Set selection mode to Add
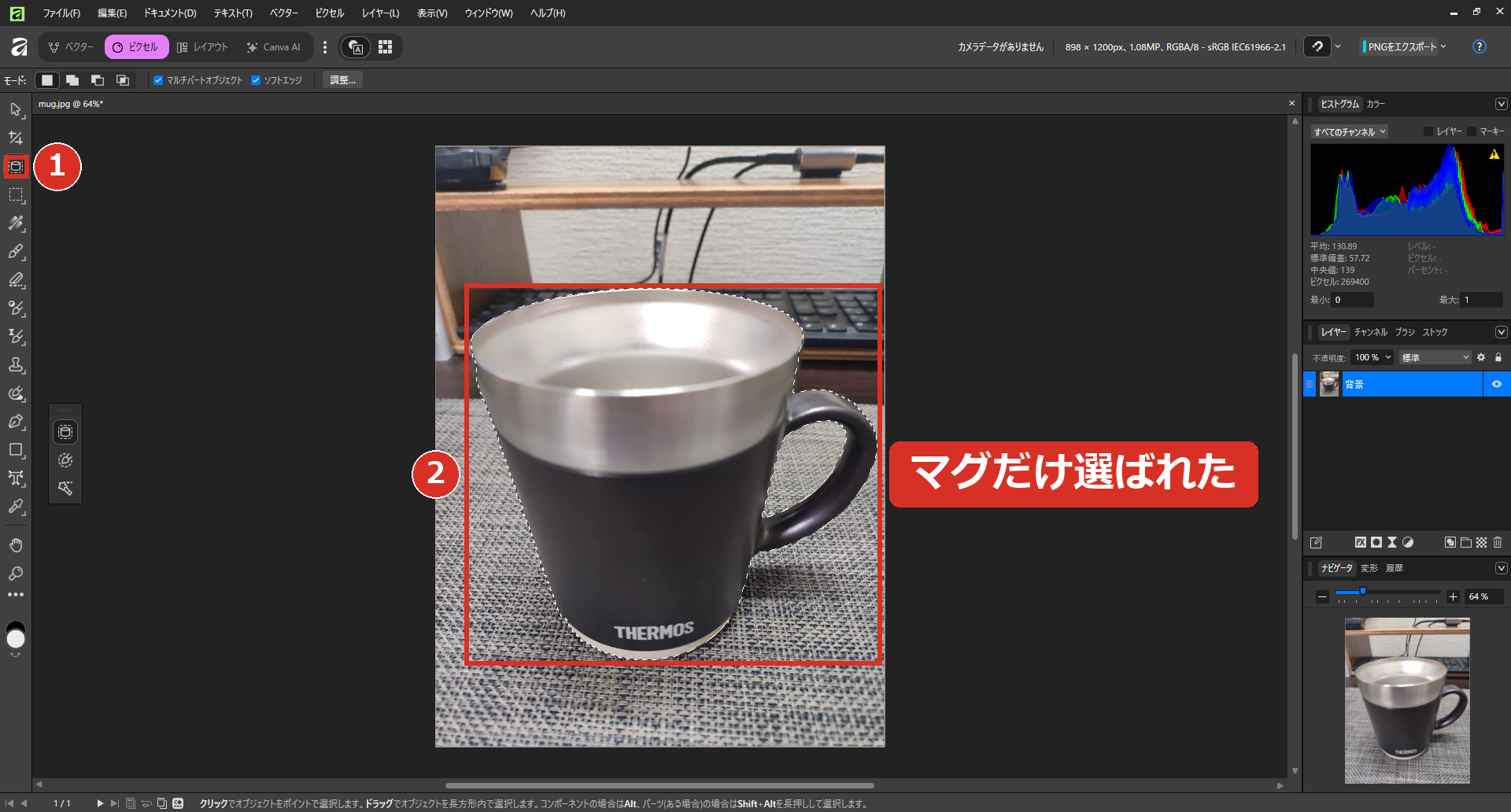This screenshot has width=1511, height=812. (72, 80)
